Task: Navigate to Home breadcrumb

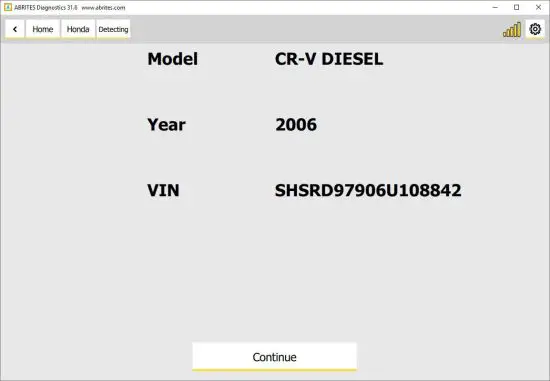Action: [x=42, y=29]
